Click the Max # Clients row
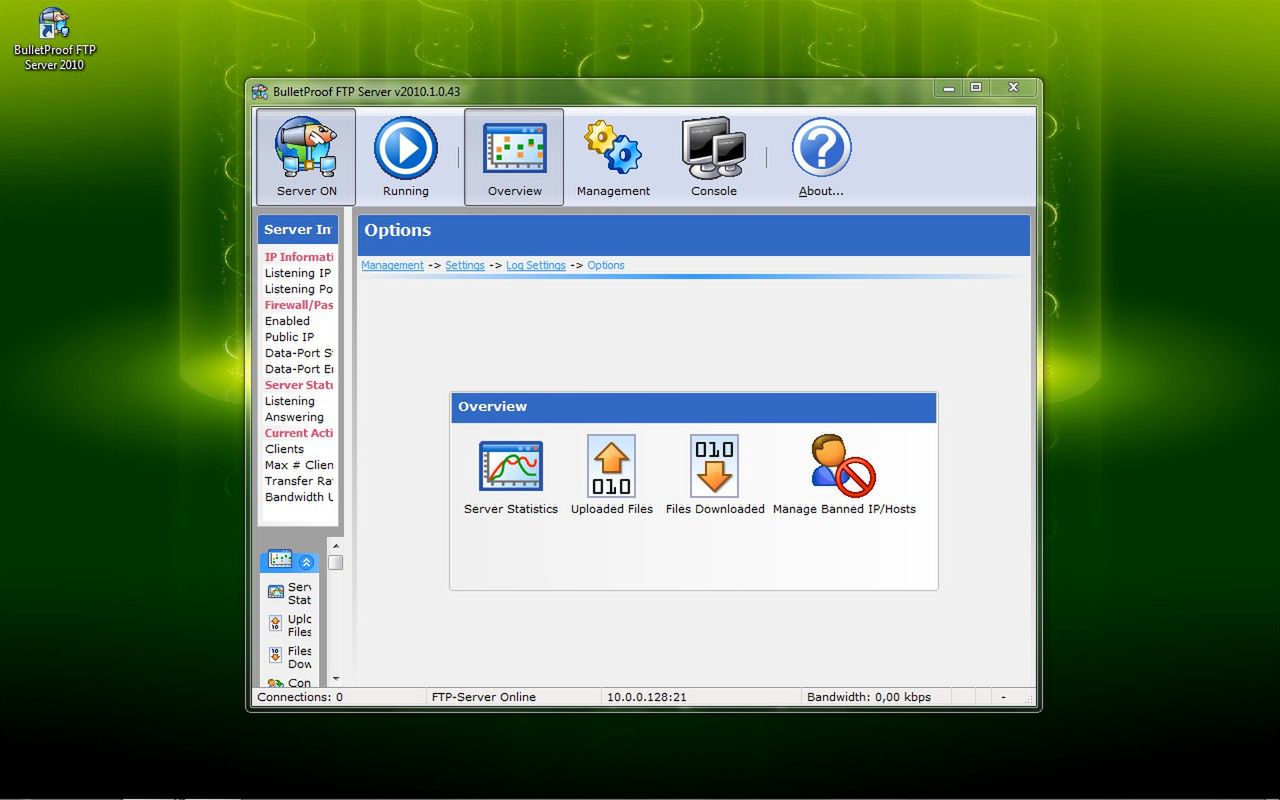The width and height of the screenshot is (1280, 800). click(x=299, y=465)
